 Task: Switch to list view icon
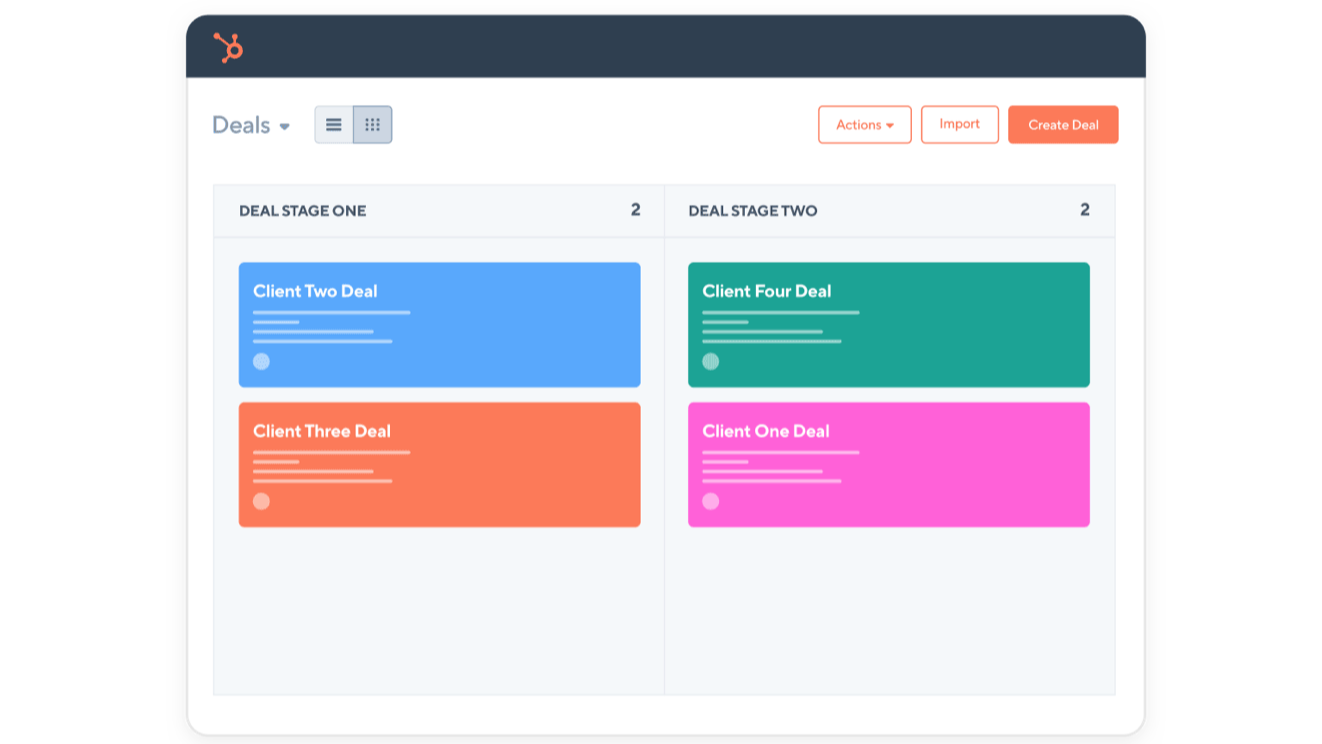(x=333, y=124)
